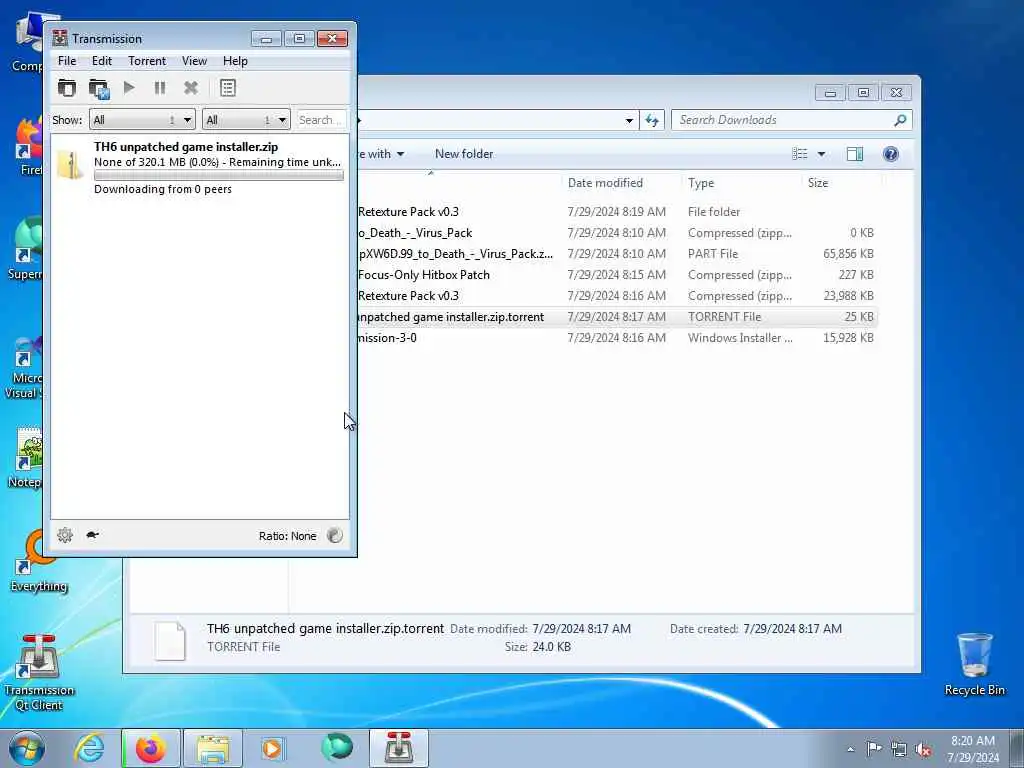Open the Edit menu in Transmission

coord(101,61)
